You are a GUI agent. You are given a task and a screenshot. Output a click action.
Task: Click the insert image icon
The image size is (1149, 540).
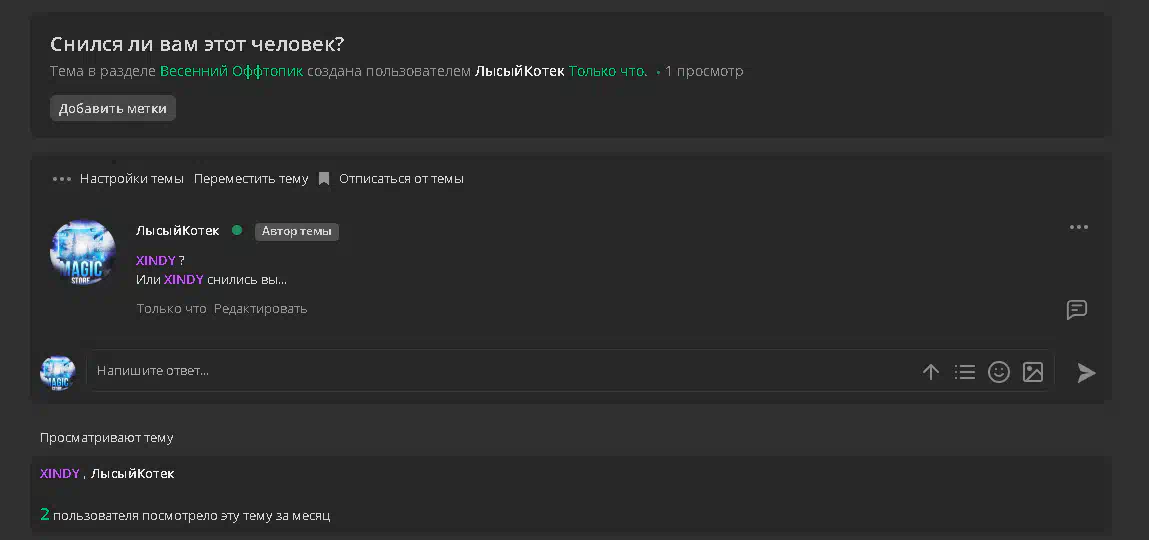click(x=1032, y=372)
